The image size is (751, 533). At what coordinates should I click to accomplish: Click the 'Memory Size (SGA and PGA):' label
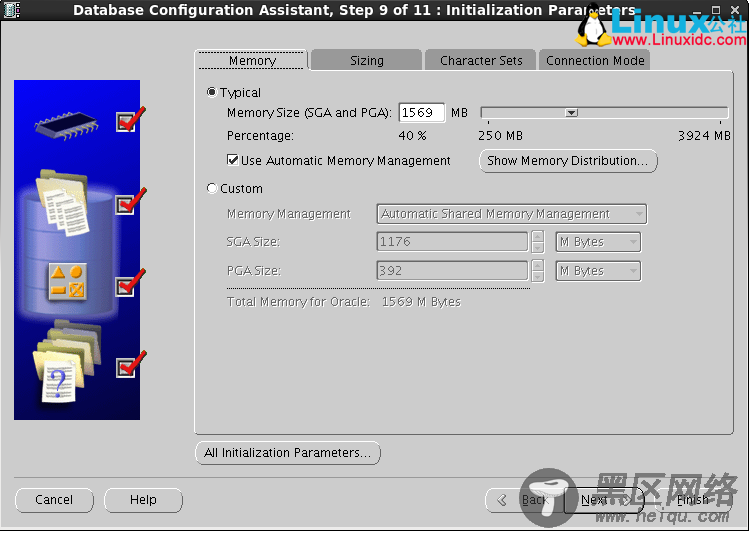309,113
